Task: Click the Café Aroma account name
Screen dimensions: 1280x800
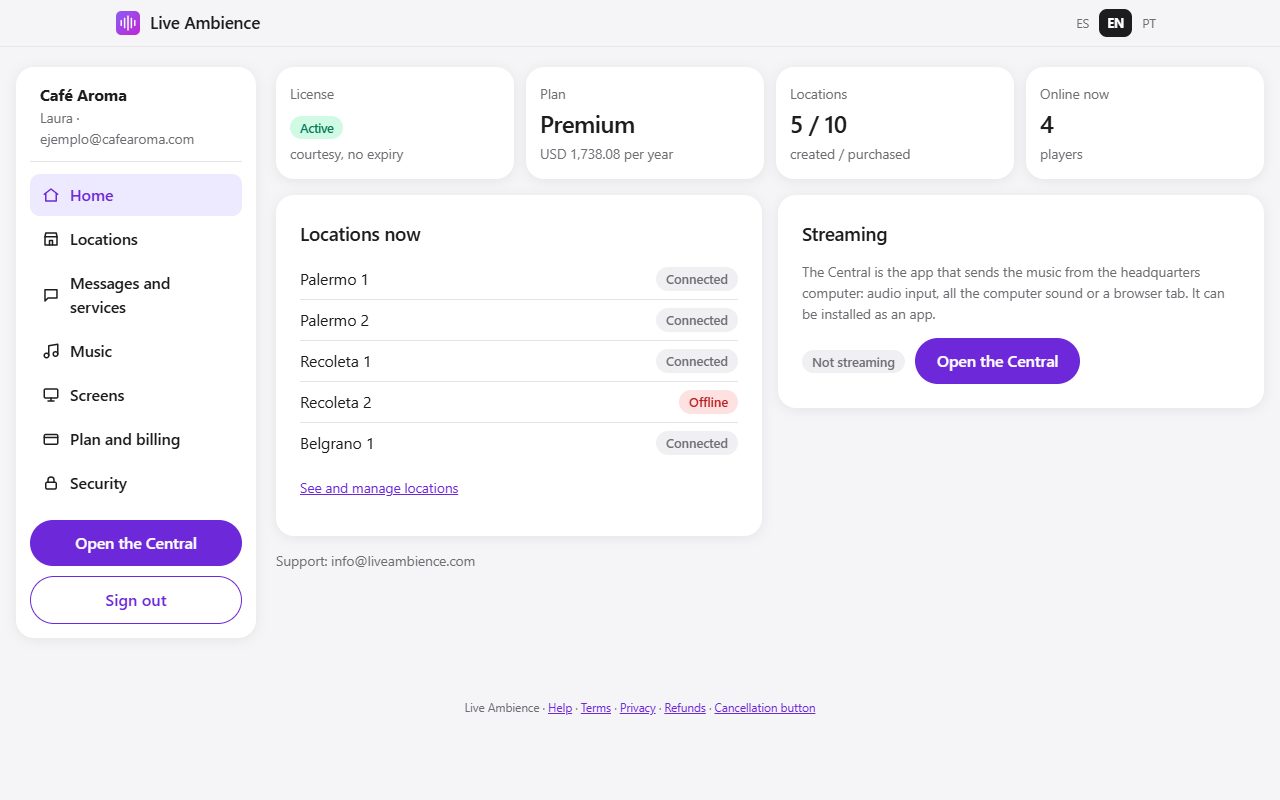Action: coord(83,96)
